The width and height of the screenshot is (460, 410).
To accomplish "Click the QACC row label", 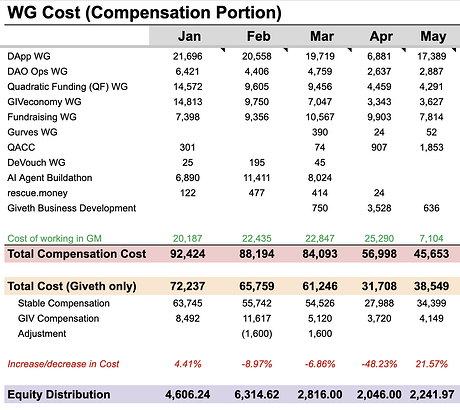I will point(21,147).
